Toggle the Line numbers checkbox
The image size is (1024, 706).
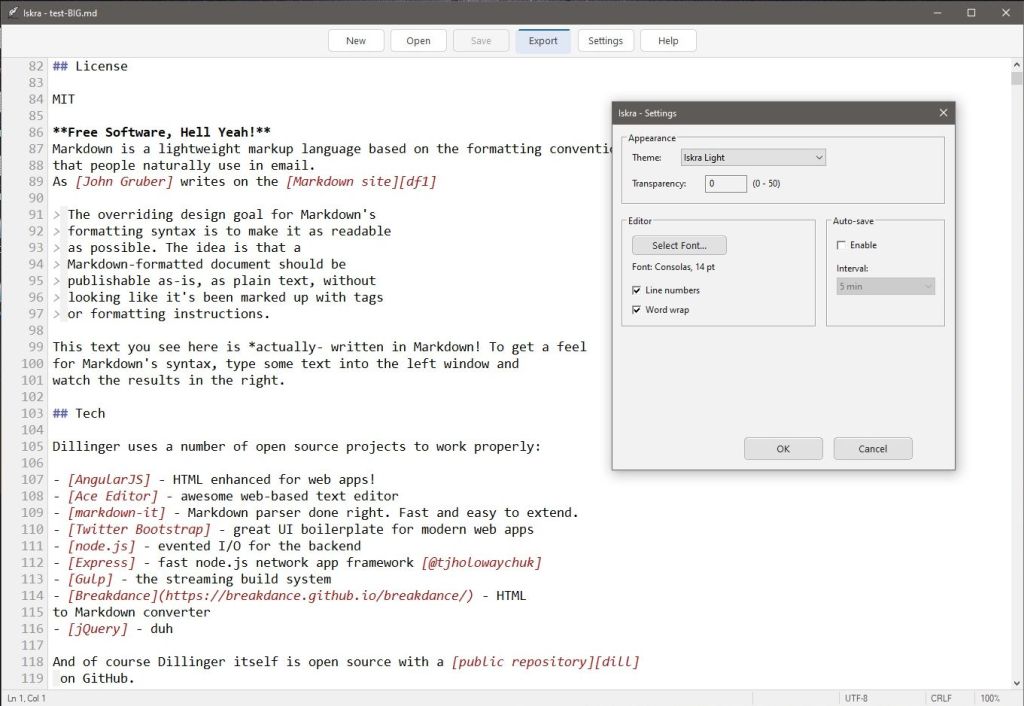[637, 290]
